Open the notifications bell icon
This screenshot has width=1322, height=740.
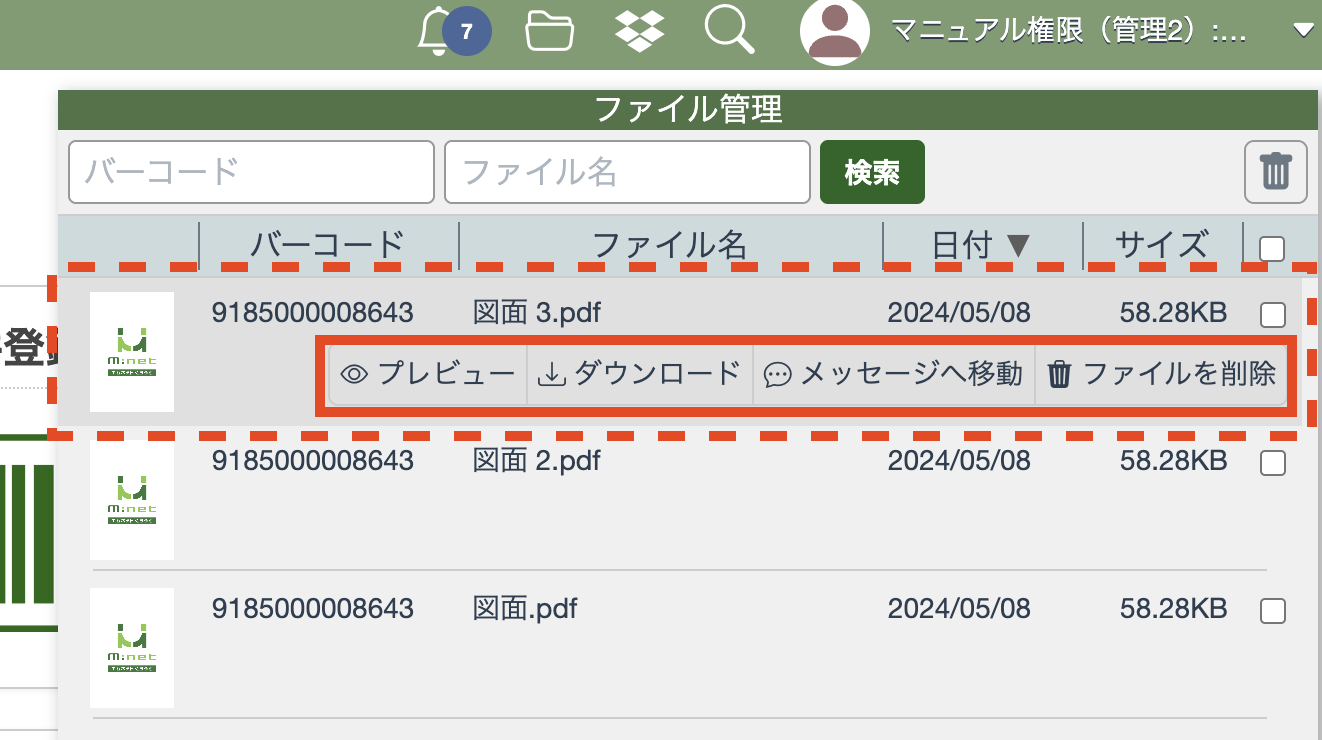click(436, 32)
